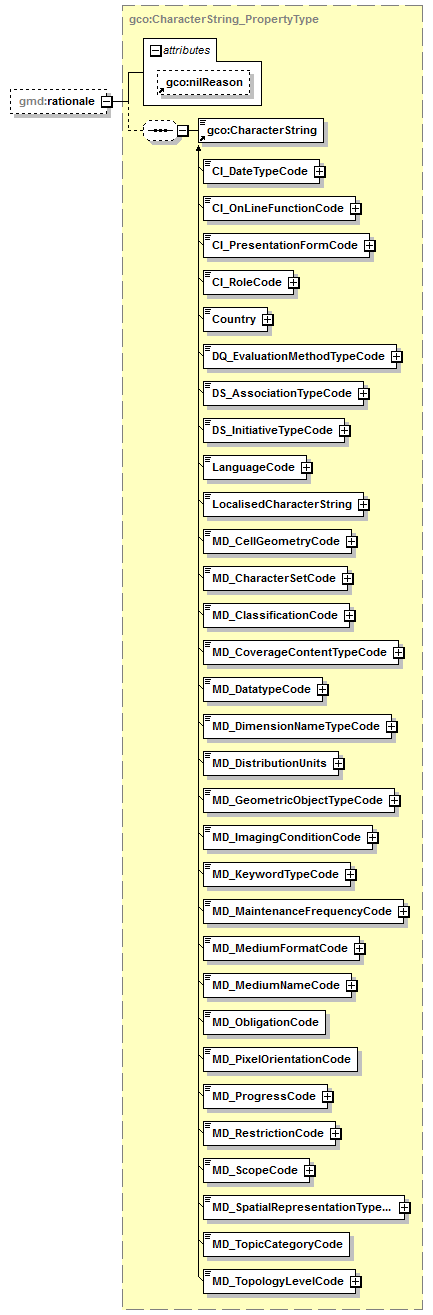
Task: Expand MD_CellGeometryCode plus box
Action: pyautogui.click(x=352, y=542)
